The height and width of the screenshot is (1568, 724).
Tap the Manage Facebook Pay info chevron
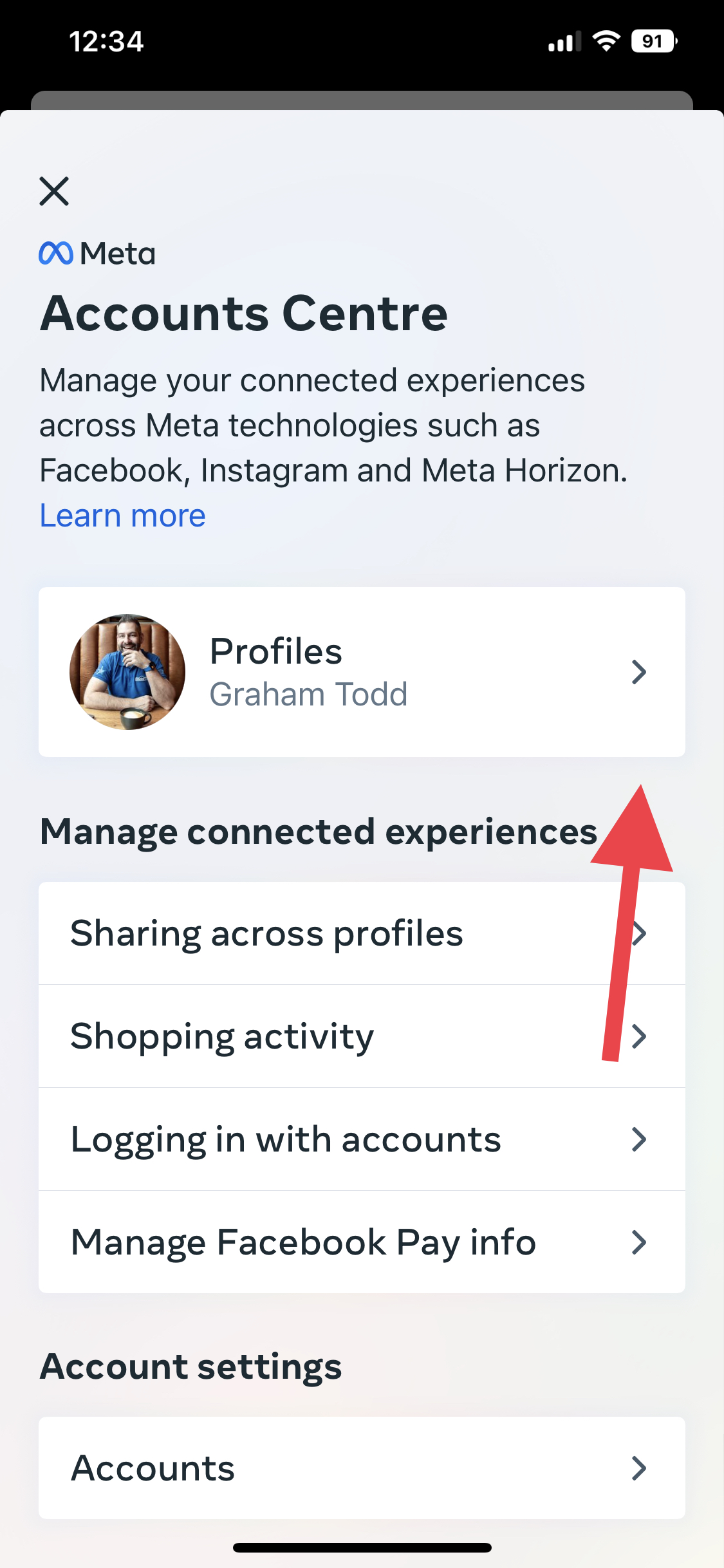click(638, 1242)
